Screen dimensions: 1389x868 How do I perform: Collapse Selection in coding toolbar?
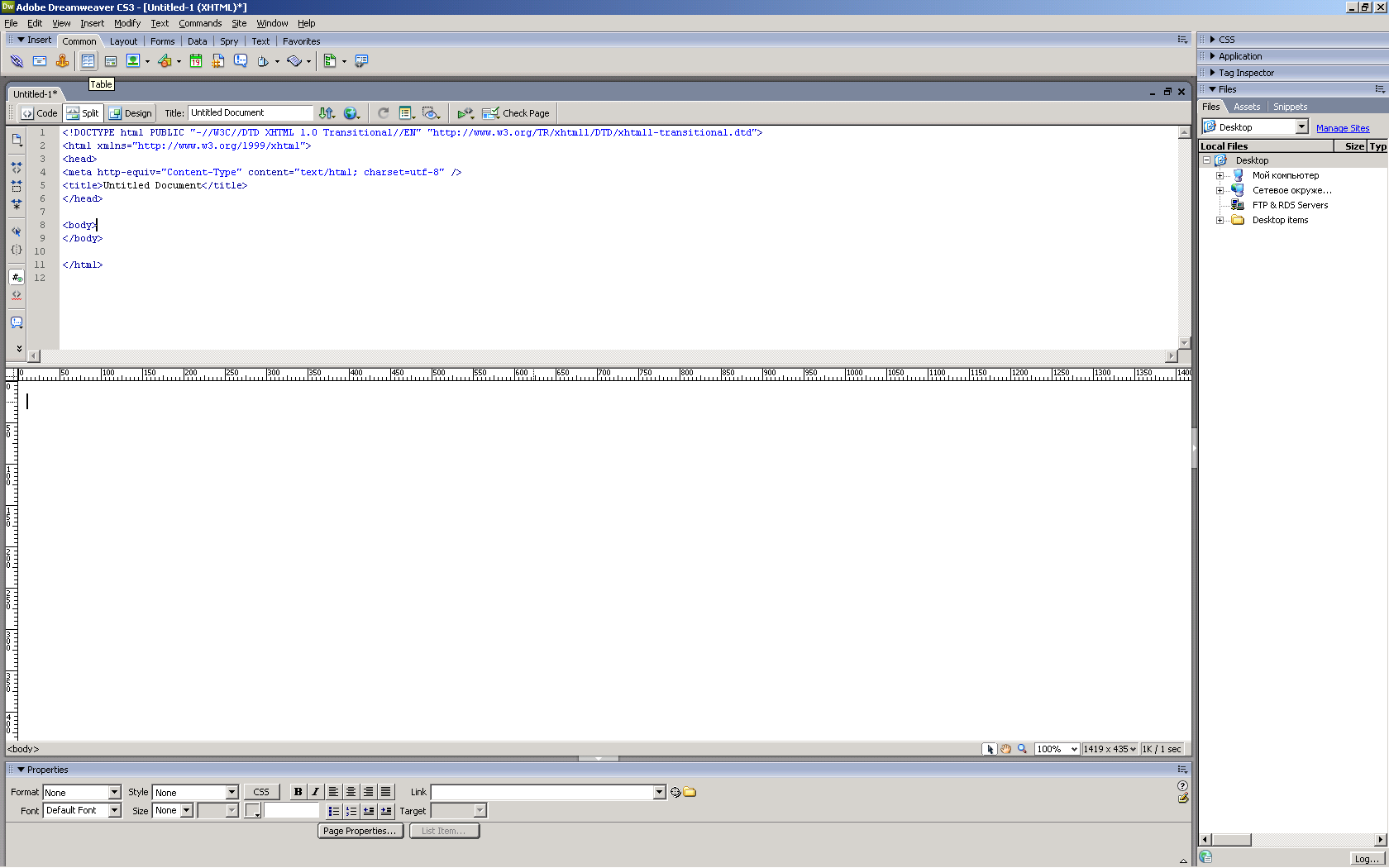(17, 186)
